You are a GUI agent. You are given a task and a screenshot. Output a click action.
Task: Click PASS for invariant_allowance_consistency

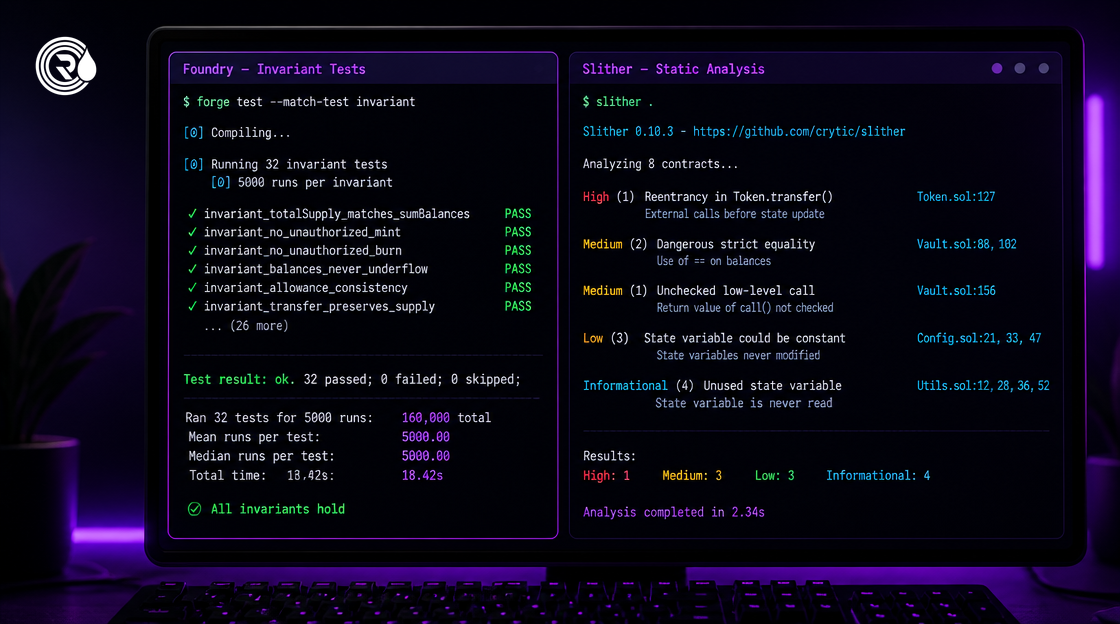518,288
